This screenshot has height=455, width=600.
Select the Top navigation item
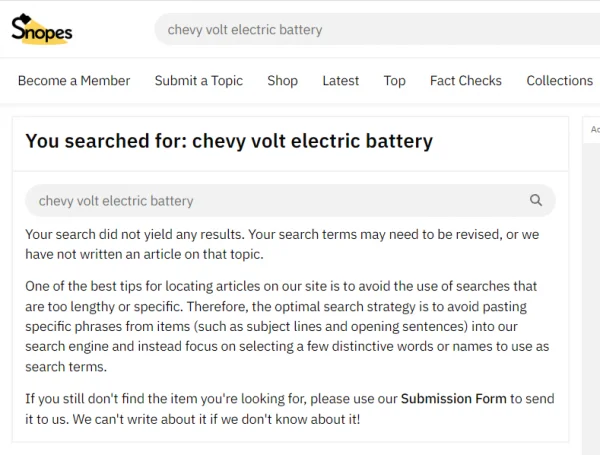[x=395, y=81]
